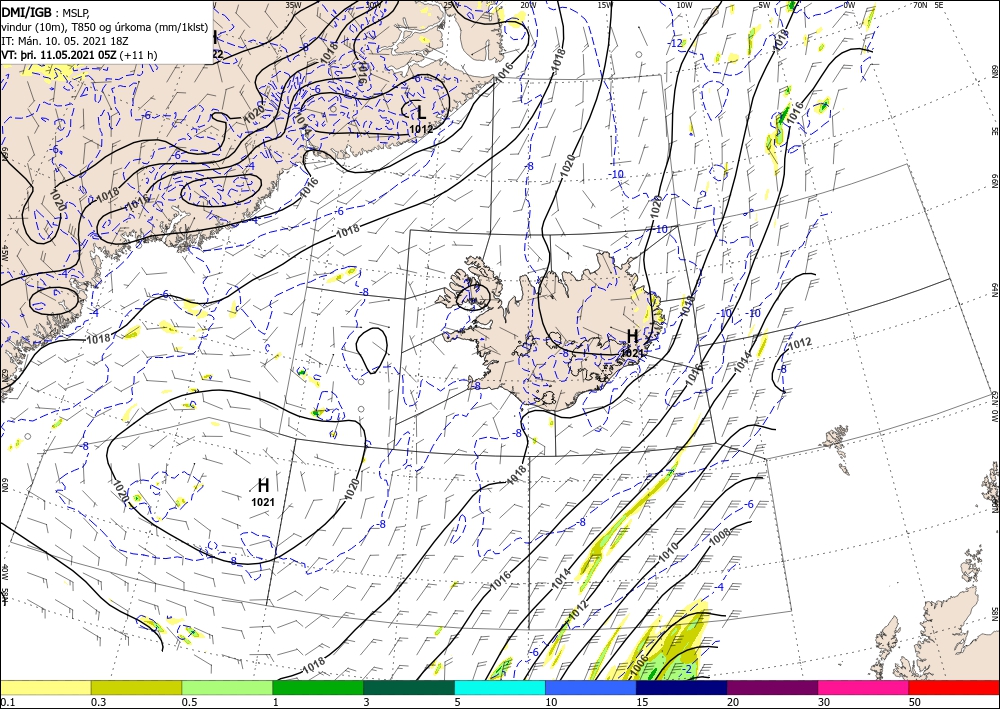The image size is (1000, 709).
Task: Click the legend scale value 0.1
Action: (7, 702)
